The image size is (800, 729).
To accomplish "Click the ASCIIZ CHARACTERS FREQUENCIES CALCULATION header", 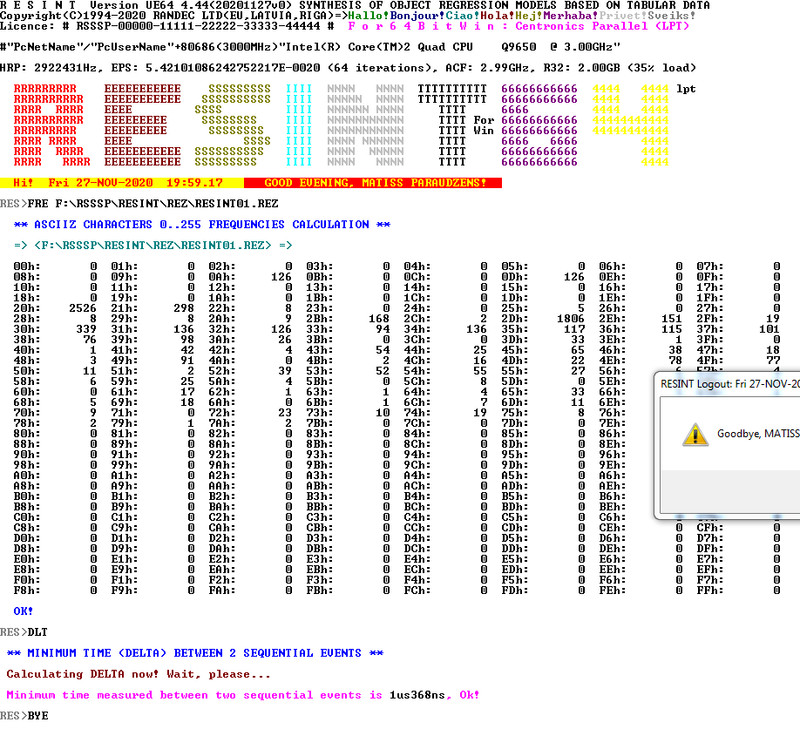I will 202,225.
